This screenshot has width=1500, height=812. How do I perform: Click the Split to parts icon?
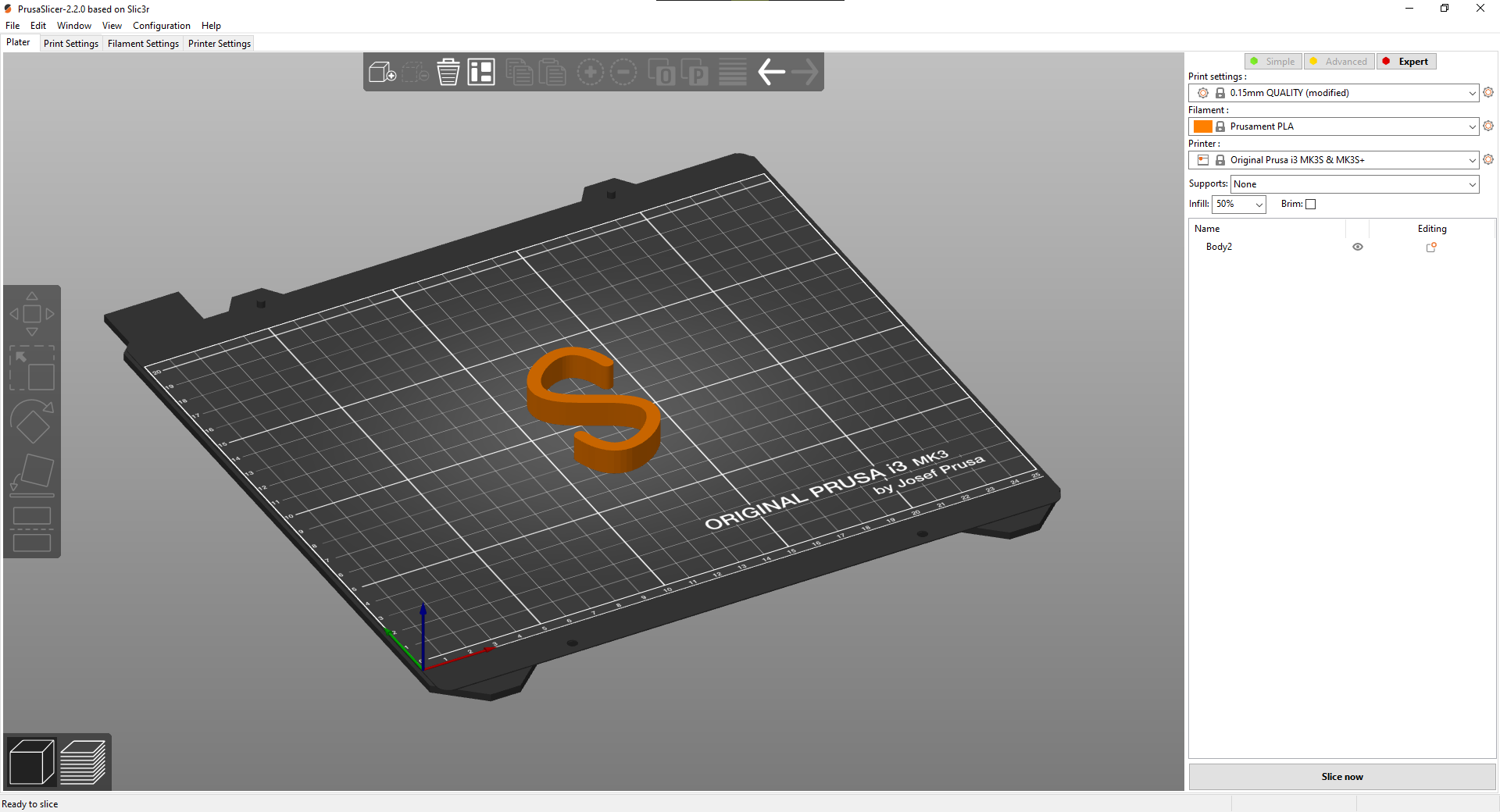pyautogui.click(x=694, y=73)
